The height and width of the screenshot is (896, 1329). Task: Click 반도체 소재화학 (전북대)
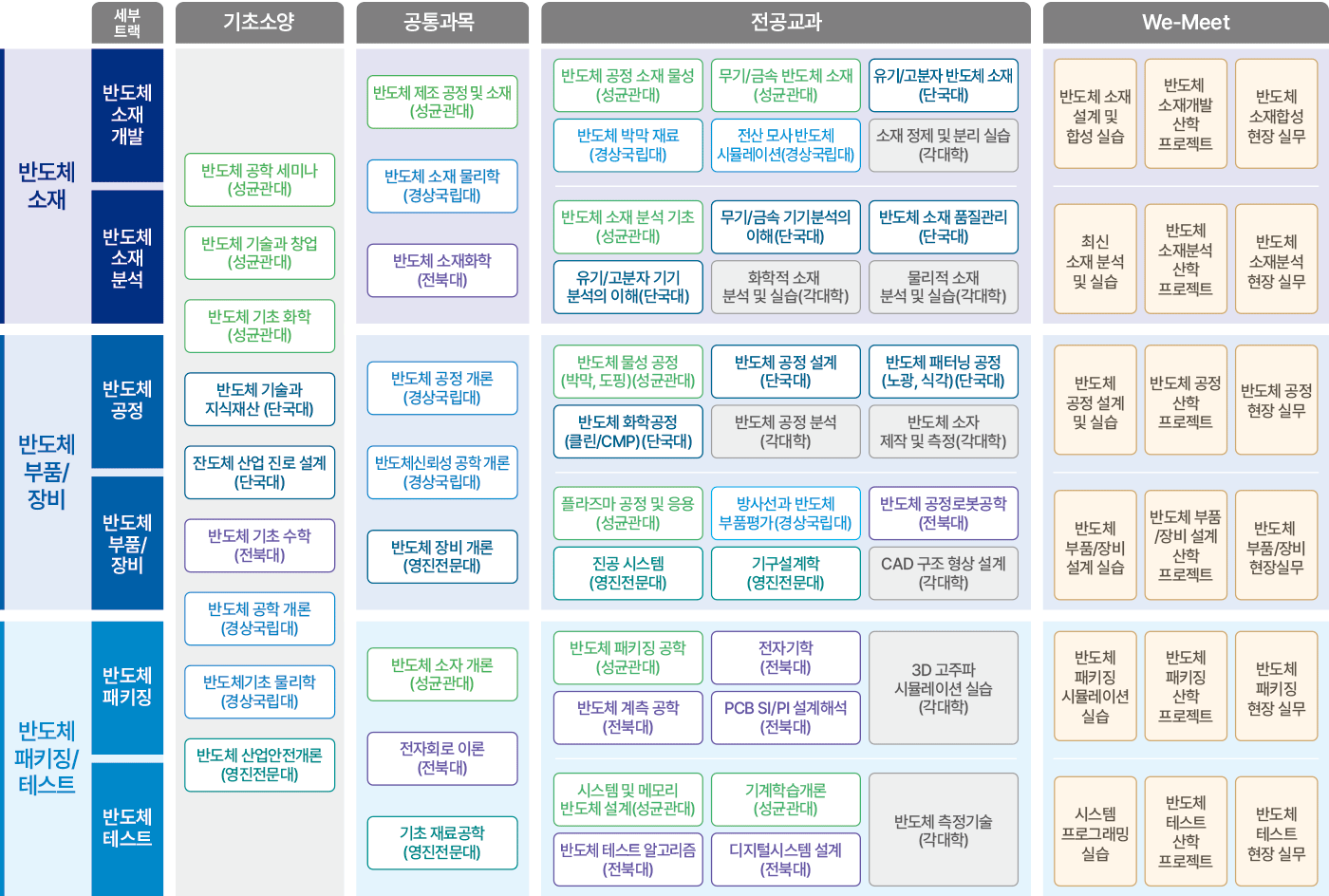442,271
